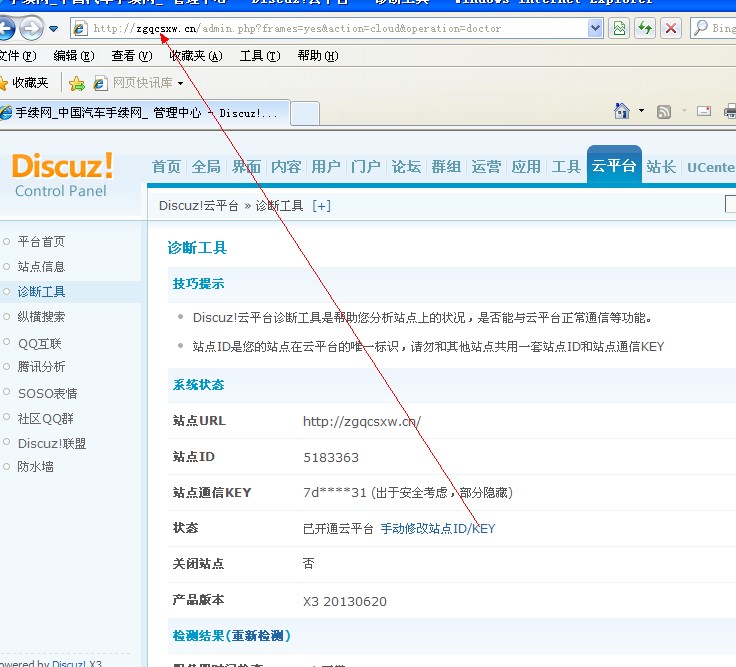
Task: Click the Home page icon
Action: point(622,111)
